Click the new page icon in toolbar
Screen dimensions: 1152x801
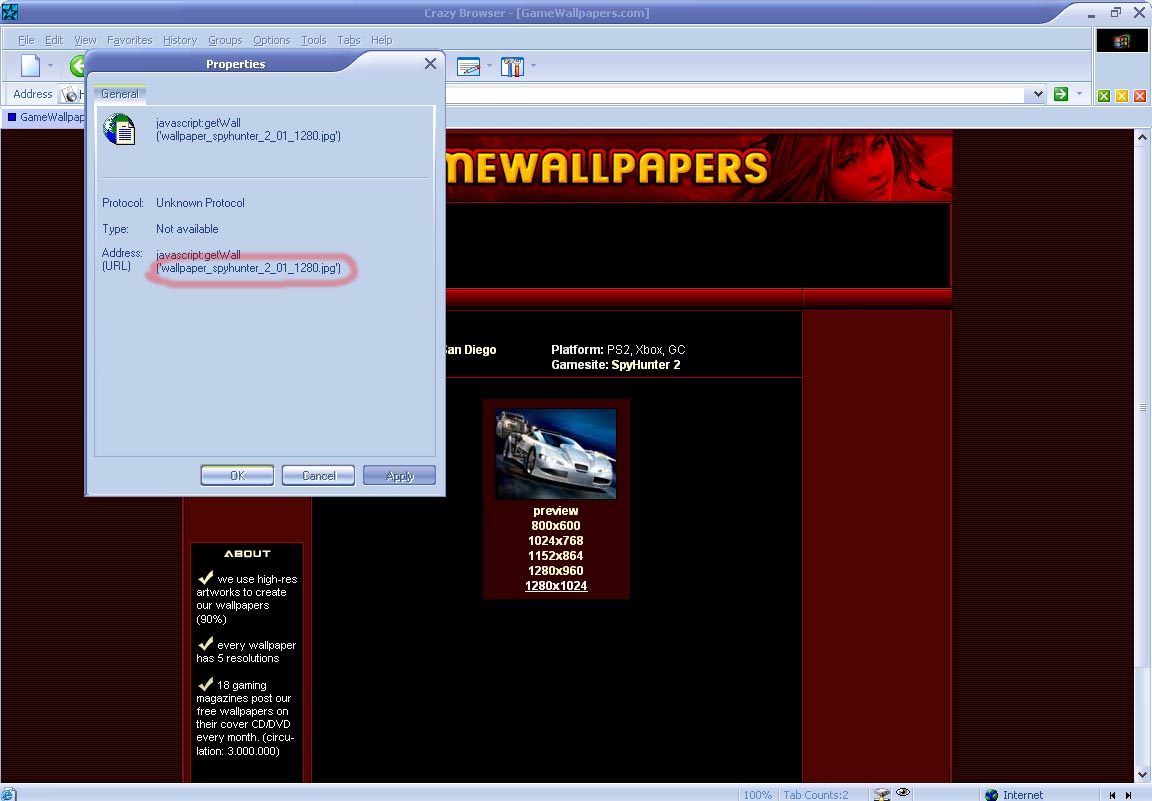click(x=31, y=66)
